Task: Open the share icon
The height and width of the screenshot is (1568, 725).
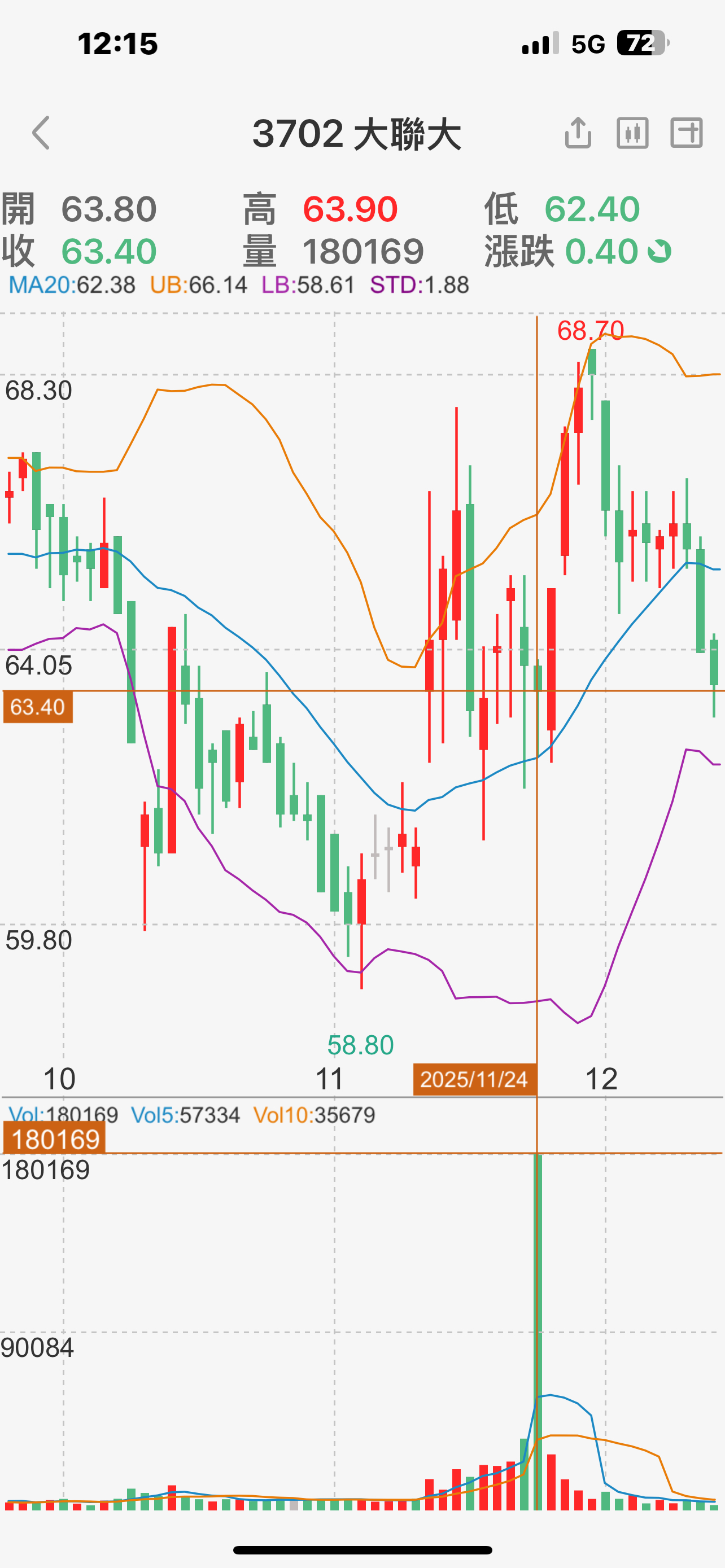Action: coord(578,132)
